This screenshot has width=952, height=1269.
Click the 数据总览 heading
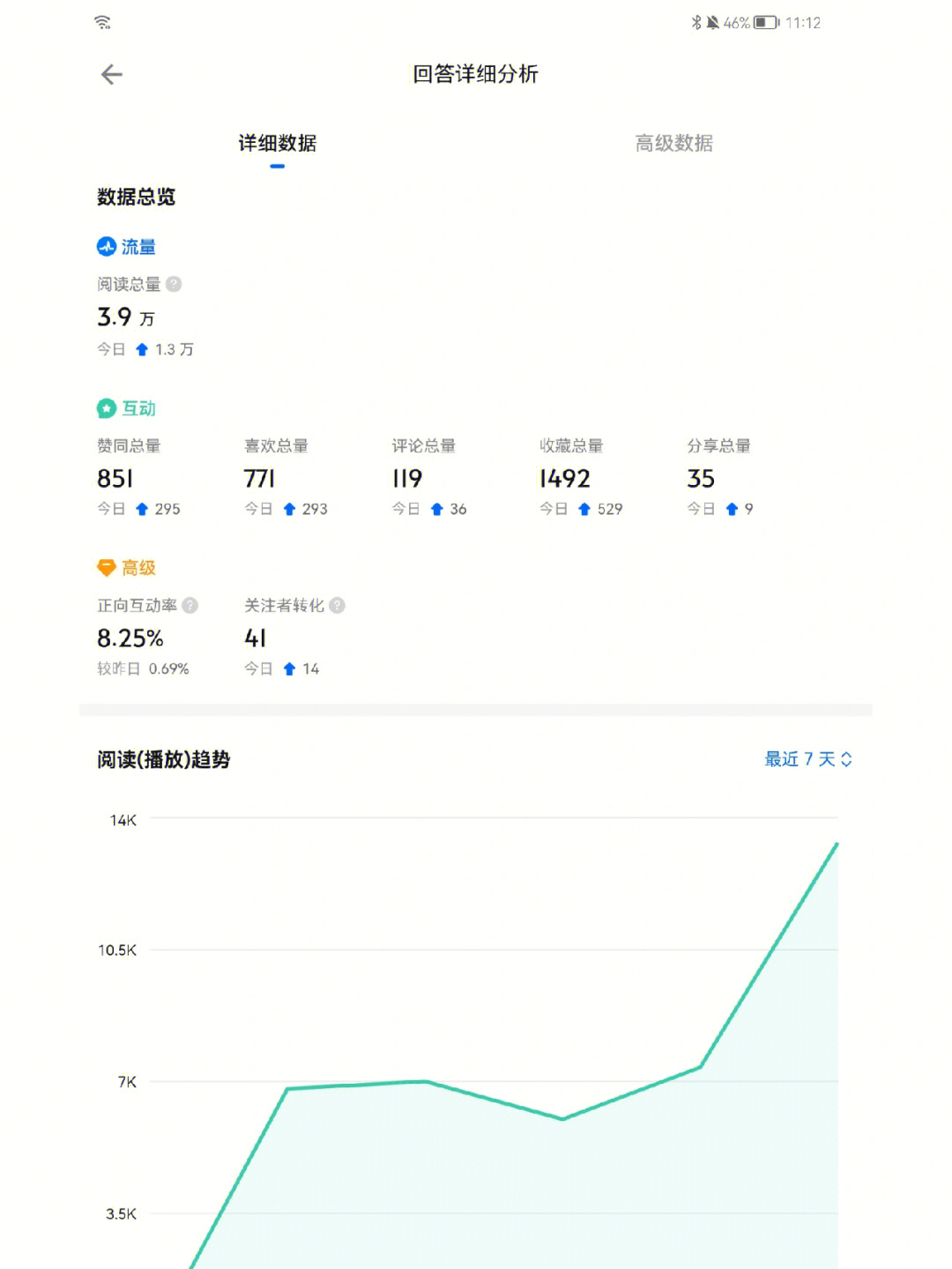tap(136, 197)
